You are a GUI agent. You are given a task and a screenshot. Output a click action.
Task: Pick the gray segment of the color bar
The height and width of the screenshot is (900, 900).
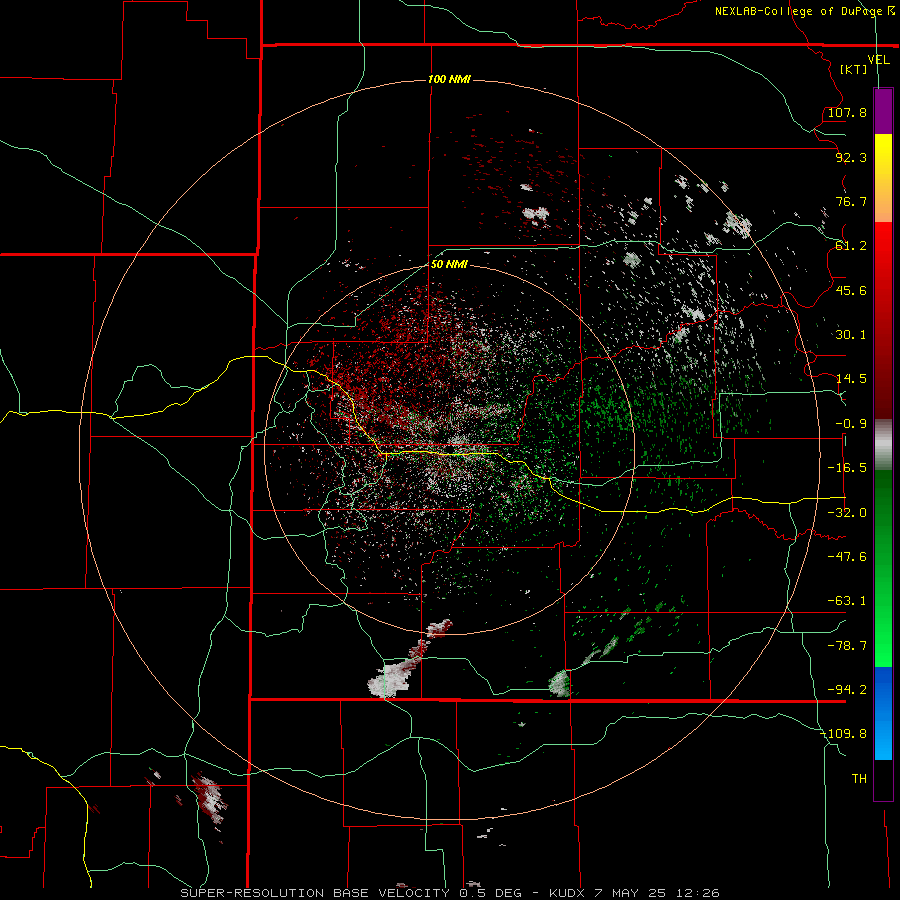(x=883, y=445)
